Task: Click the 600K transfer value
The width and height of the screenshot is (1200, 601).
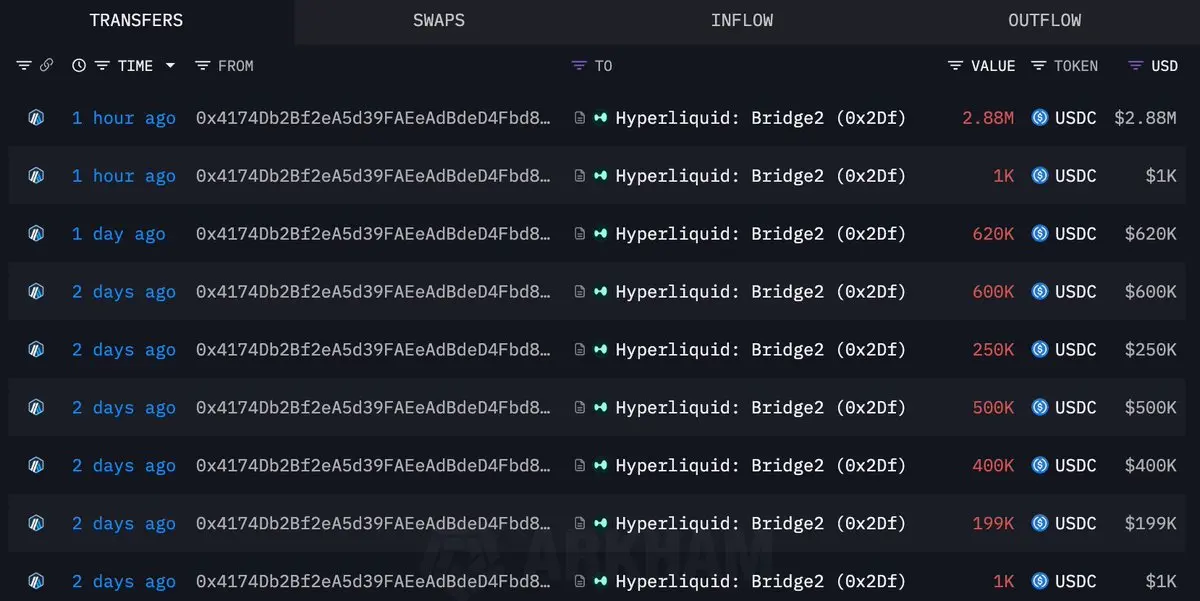Action: (x=993, y=292)
